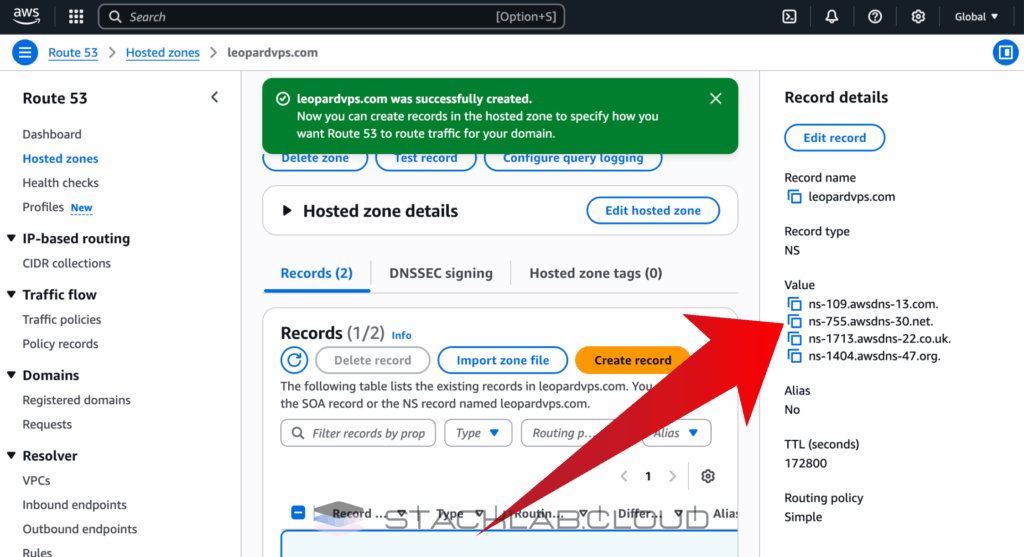The image size is (1024, 557).
Task: Toggle the select-all records checkbox
Action: coord(298,513)
